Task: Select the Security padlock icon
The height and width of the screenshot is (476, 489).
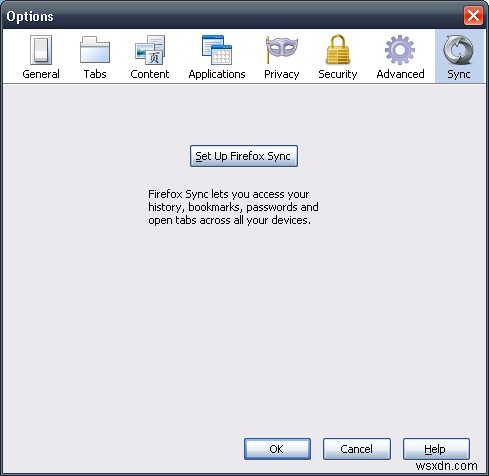Action: coord(338,57)
